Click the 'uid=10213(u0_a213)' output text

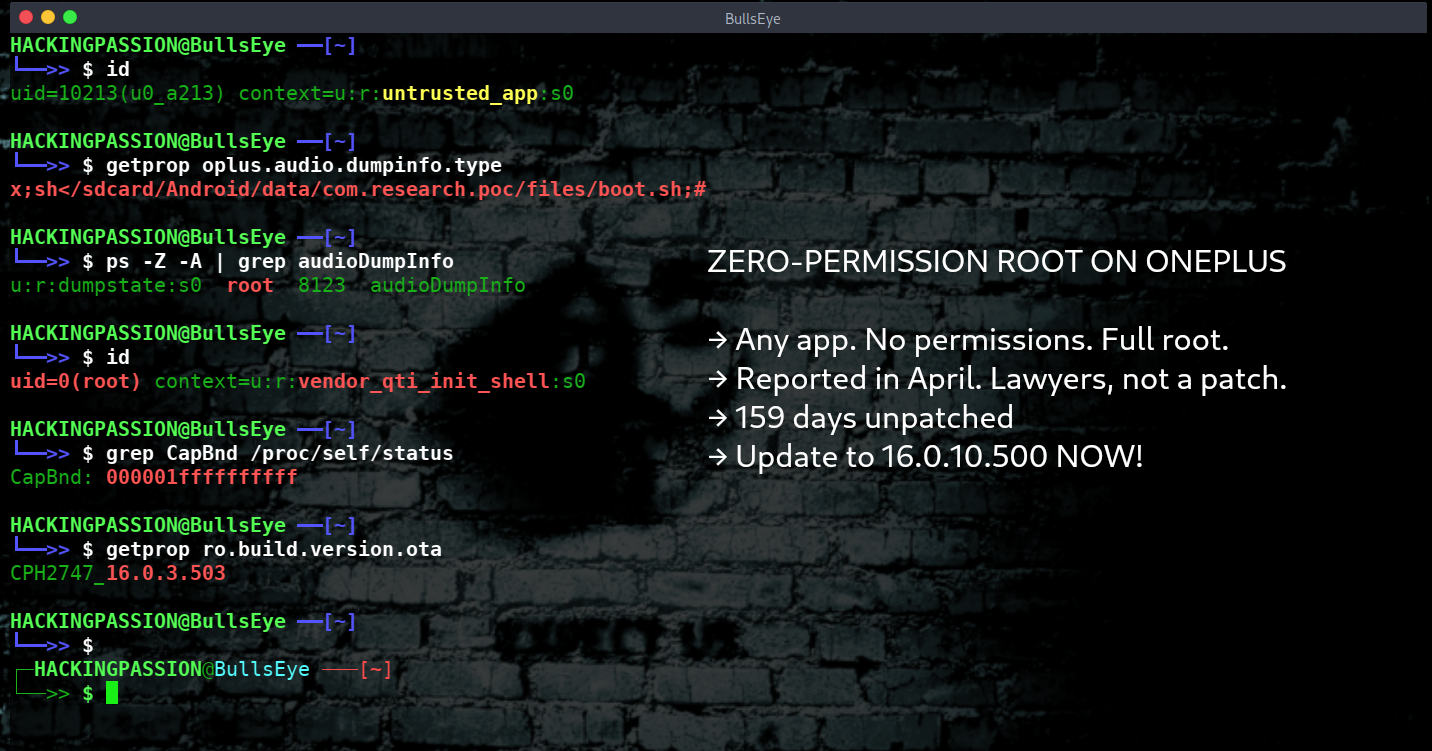(x=119, y=93)
